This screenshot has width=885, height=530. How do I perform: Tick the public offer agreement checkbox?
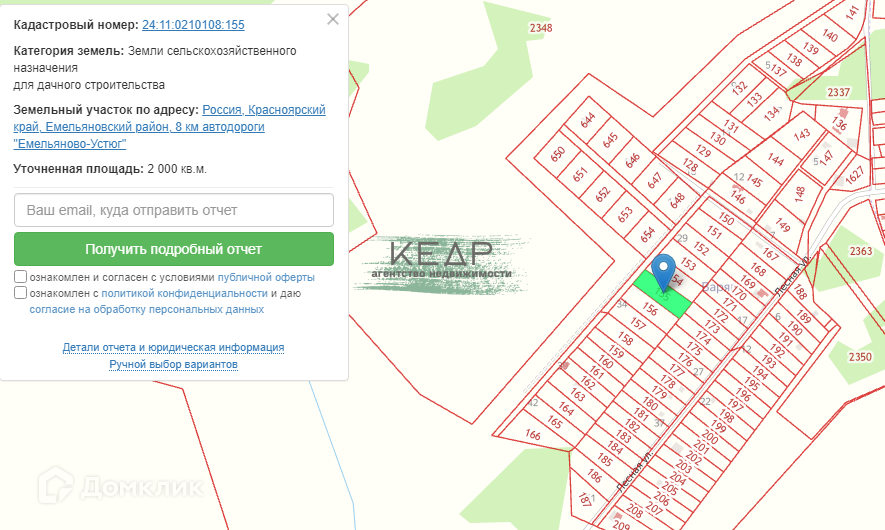pos(20,277)
